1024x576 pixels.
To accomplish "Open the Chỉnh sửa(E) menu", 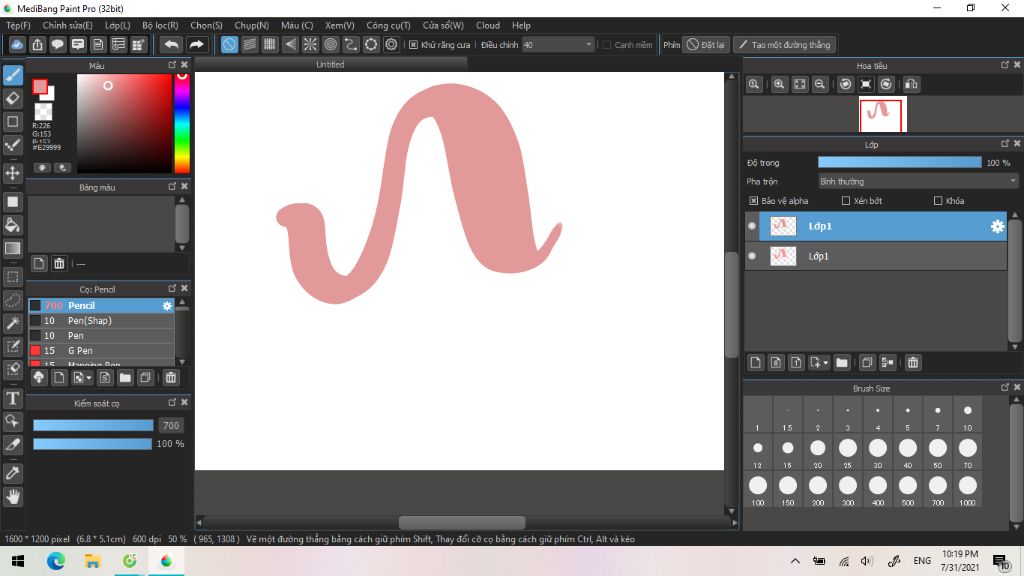I will click(x=67, y=25).
